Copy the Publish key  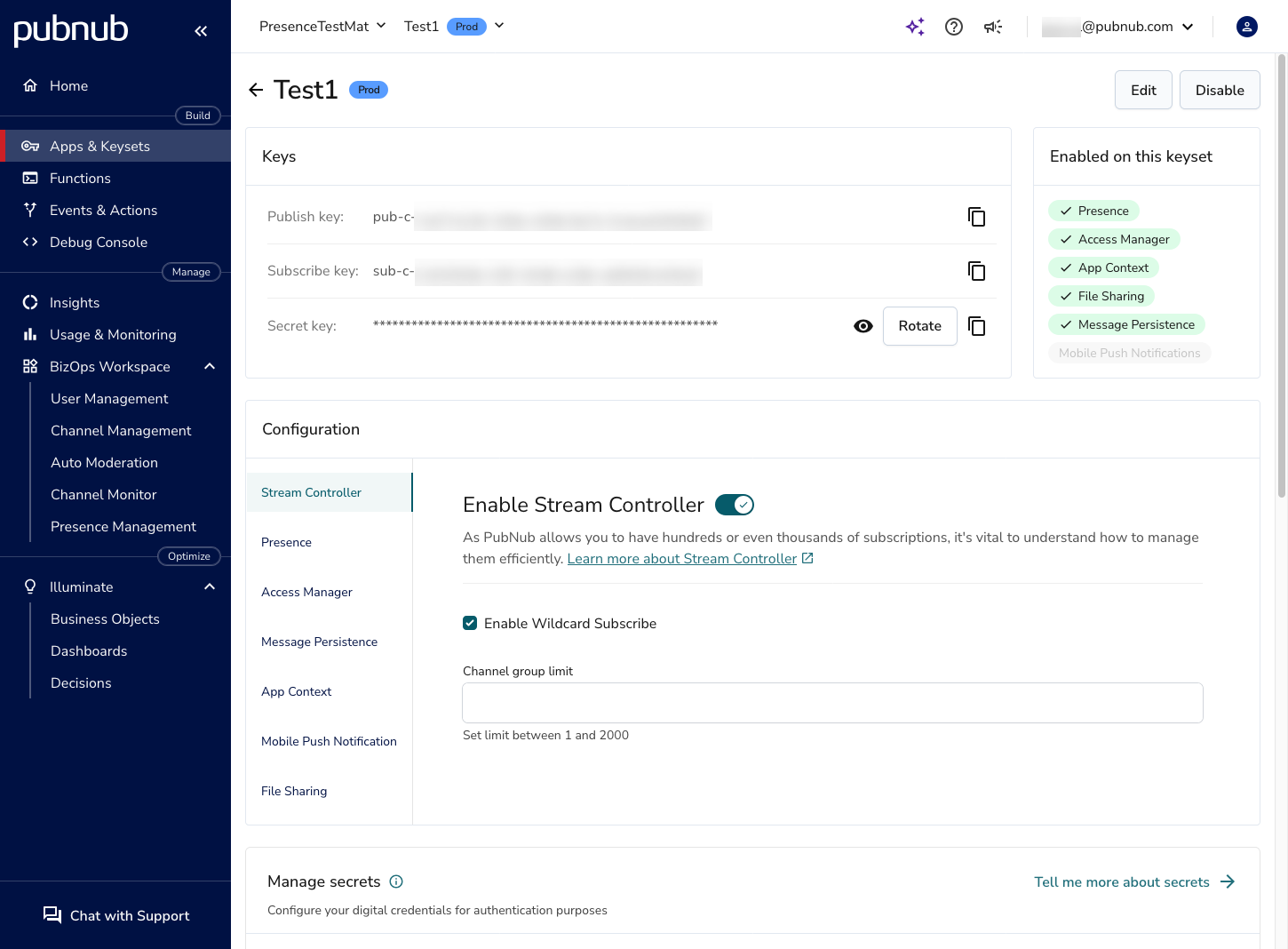coord(977,217)
